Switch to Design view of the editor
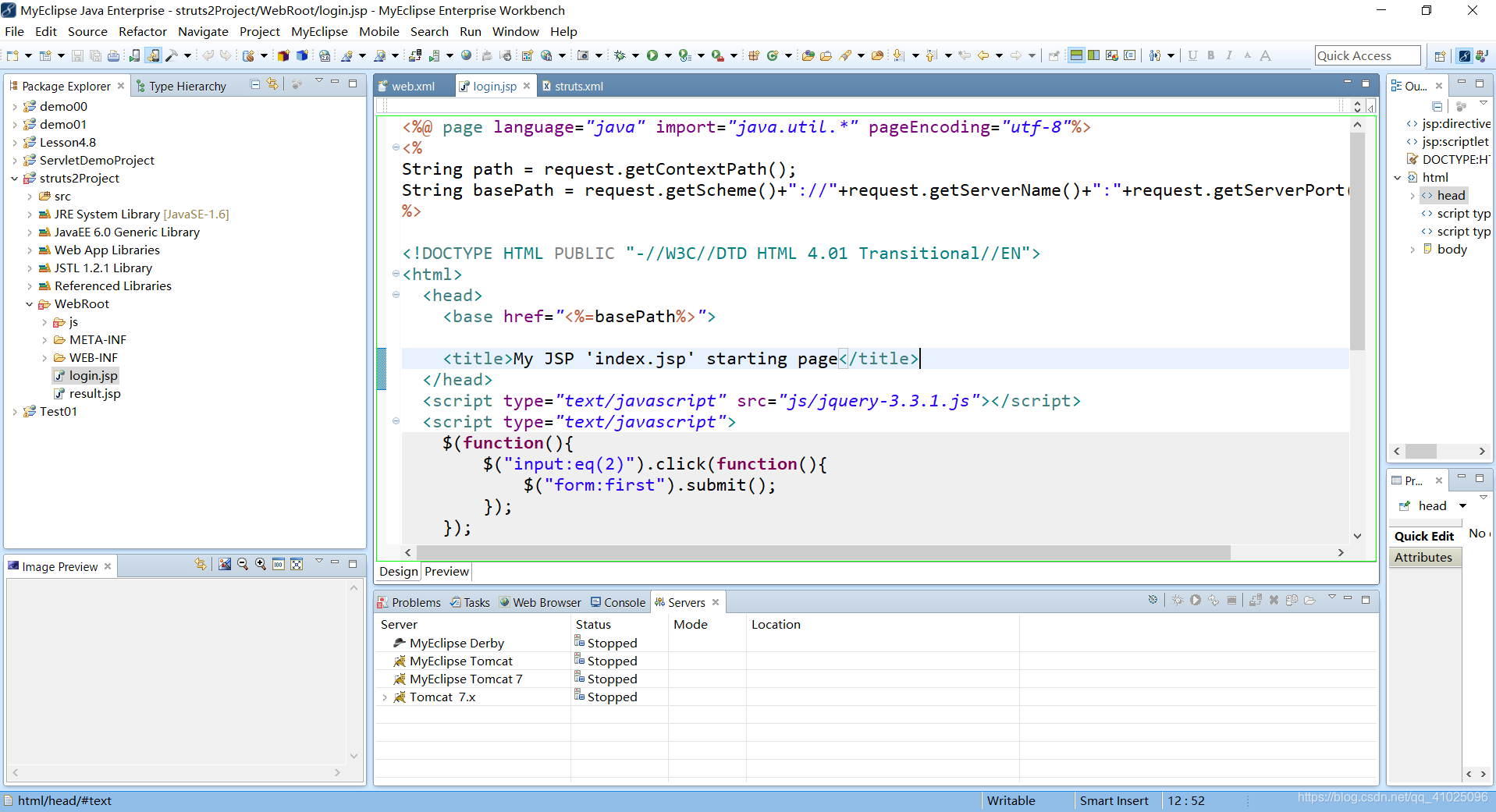 click(399, 571)
